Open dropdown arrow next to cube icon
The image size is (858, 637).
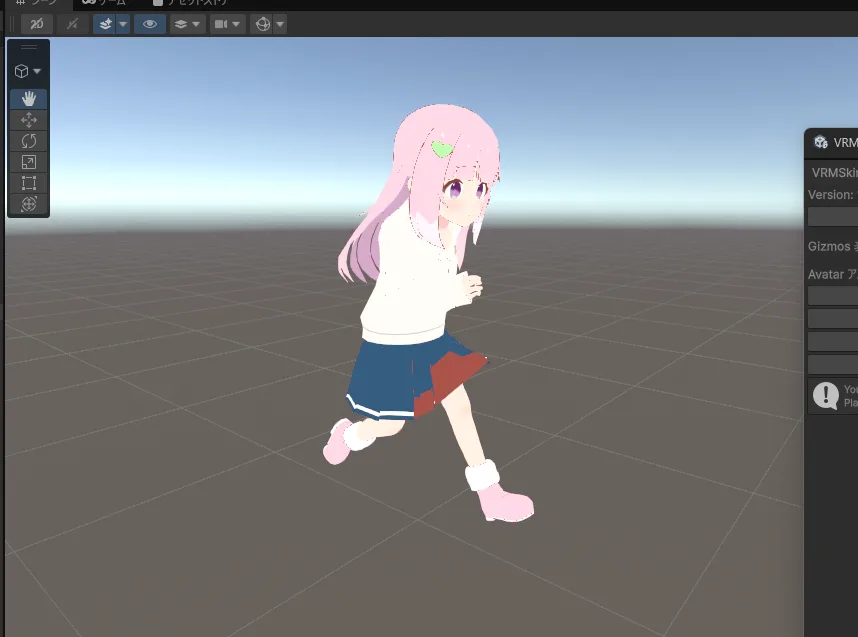(37, 71)
